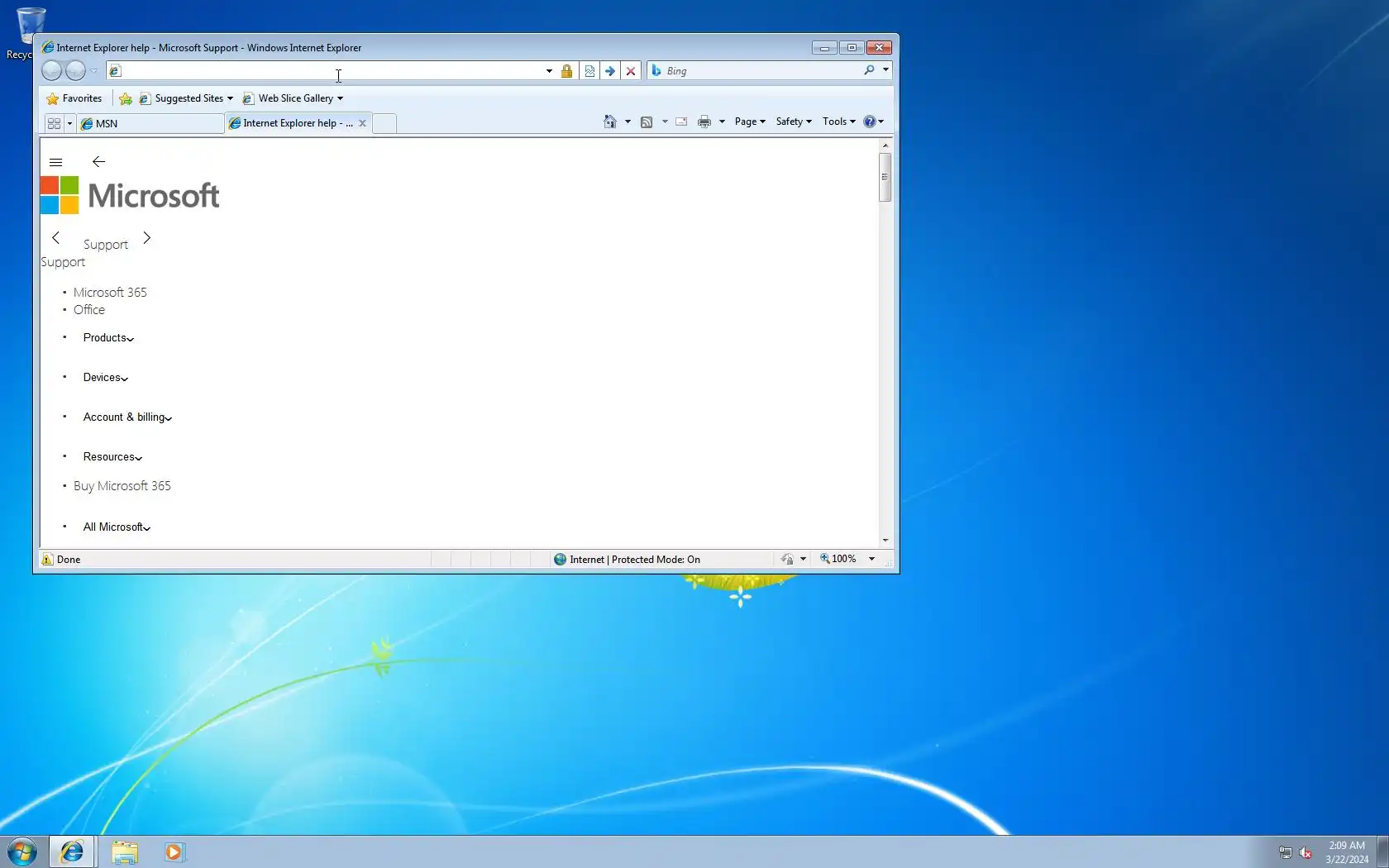Click the pop-up blocker status icon

[x=787, y=560]
